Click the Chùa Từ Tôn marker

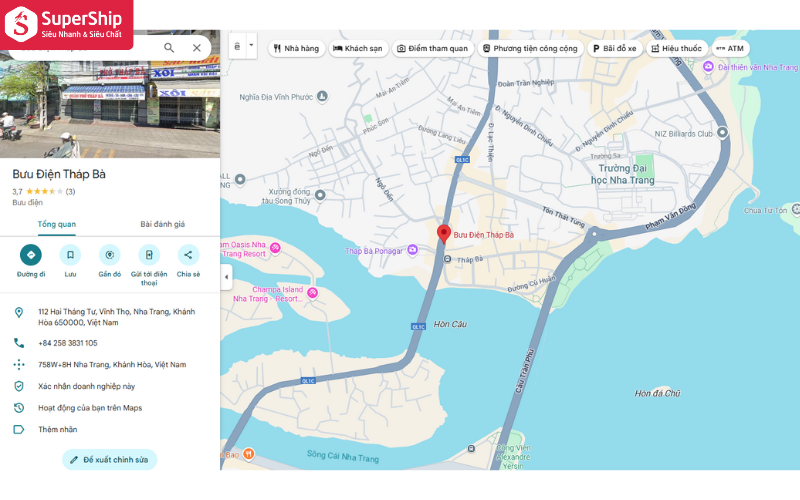(796, 209)
